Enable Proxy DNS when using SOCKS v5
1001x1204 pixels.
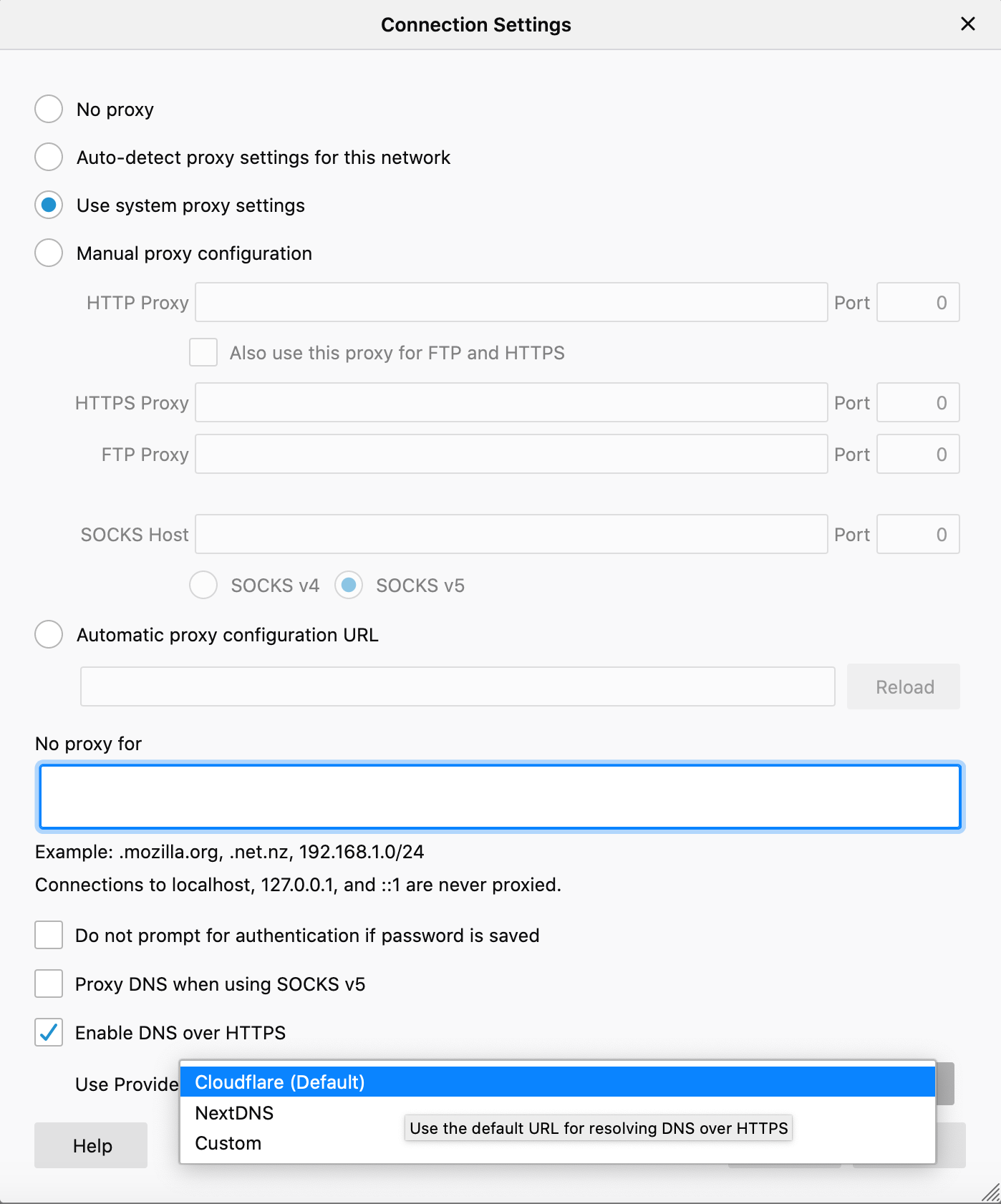pos(49,984)
